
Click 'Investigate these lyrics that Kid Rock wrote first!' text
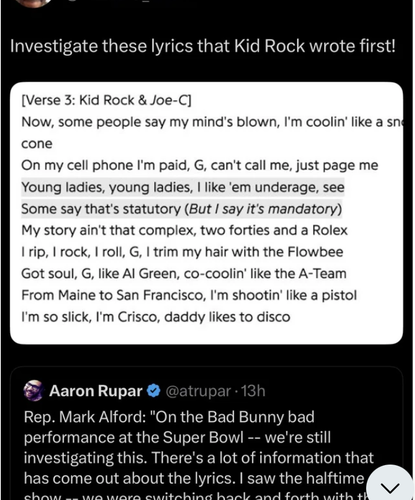click(x=203, y=46)
